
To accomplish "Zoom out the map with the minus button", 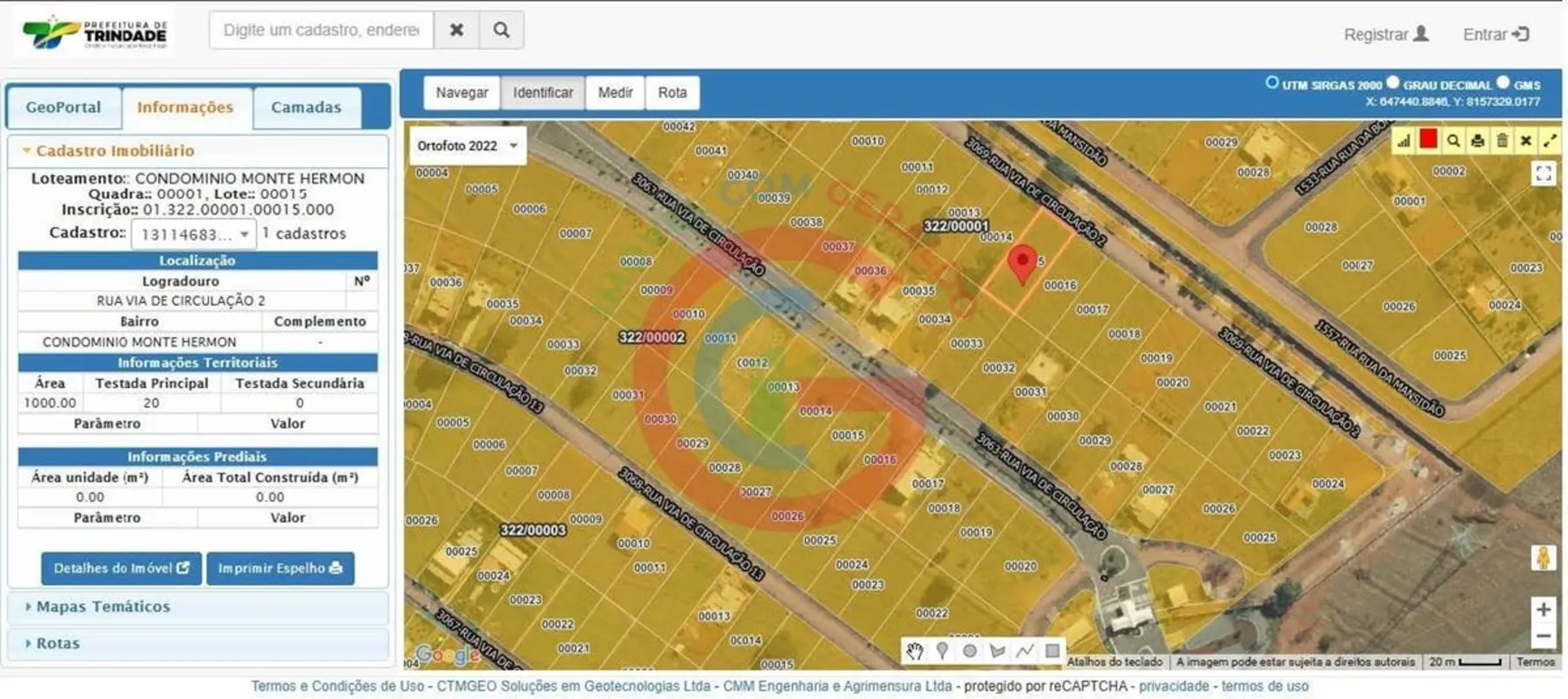I will tap(1544, 636).
